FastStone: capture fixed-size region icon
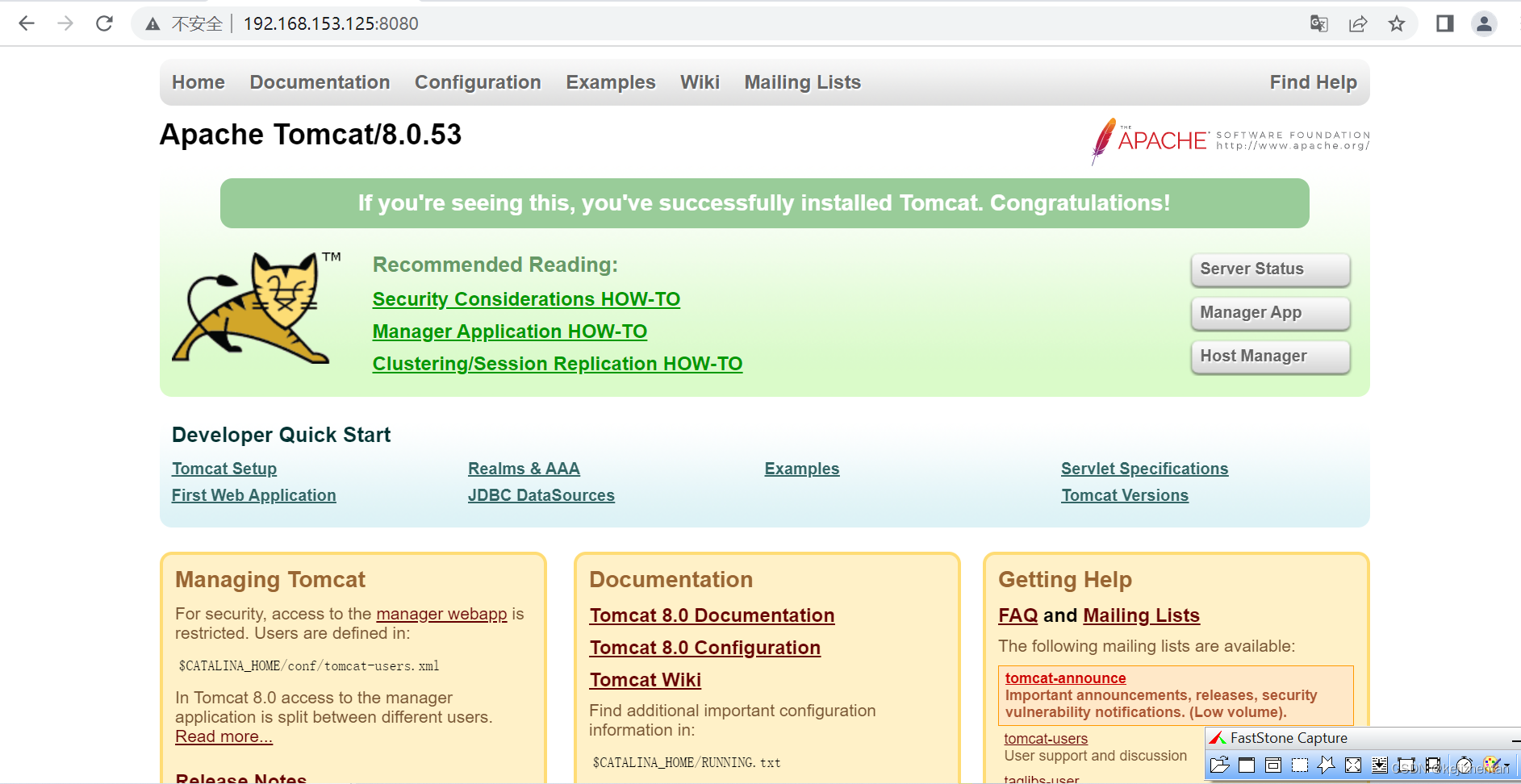1521x784 pixels. tap(1406, 765)
